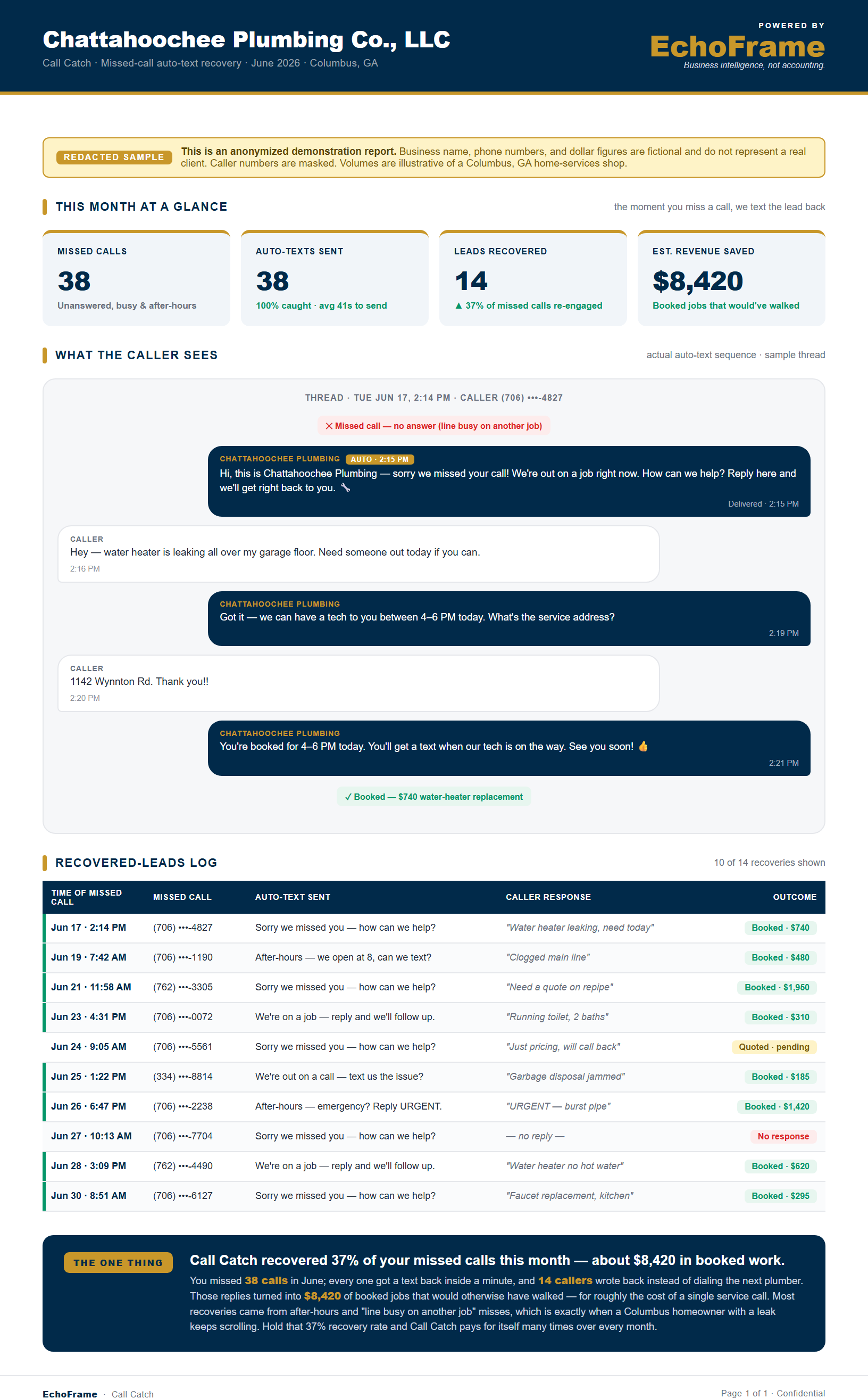Click caller response "Faucet replacement, kitchen"
The image size is (868, 1398).
570,1196
